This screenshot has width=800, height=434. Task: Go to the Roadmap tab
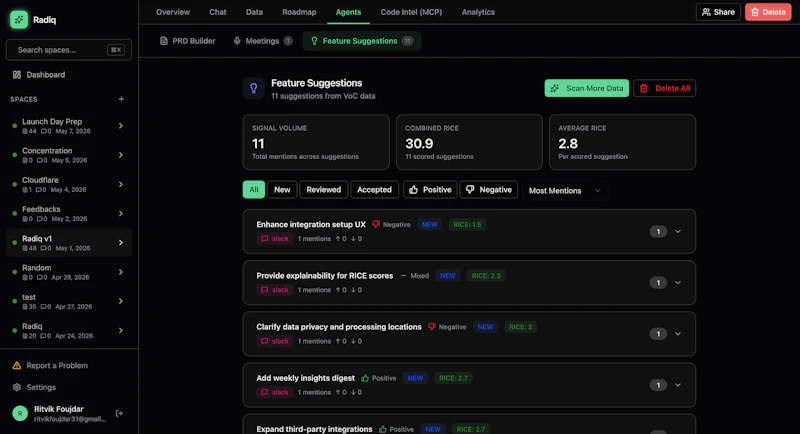click(299, 12)
